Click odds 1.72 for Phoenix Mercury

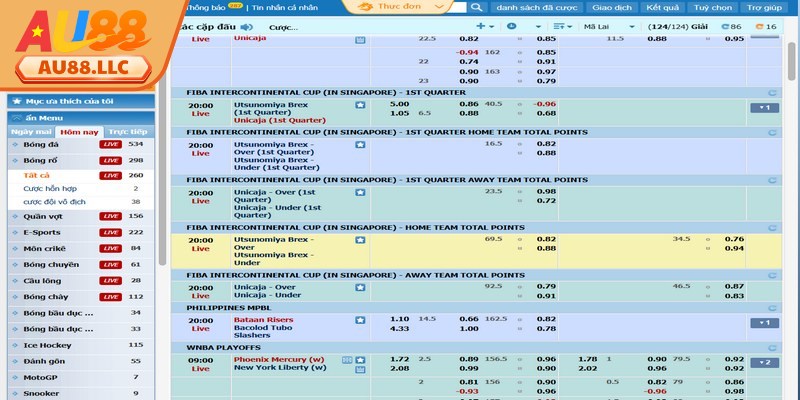click(x=399, y=359)
